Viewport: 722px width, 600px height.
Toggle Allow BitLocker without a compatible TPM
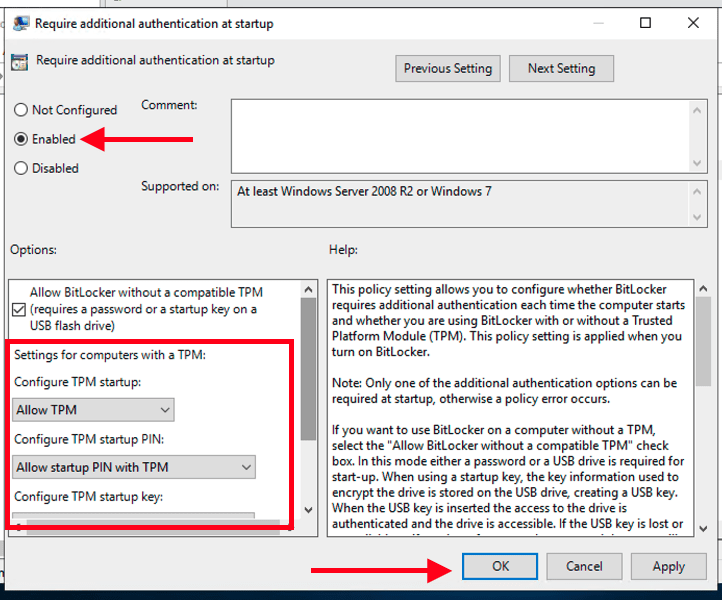[21, 309]
